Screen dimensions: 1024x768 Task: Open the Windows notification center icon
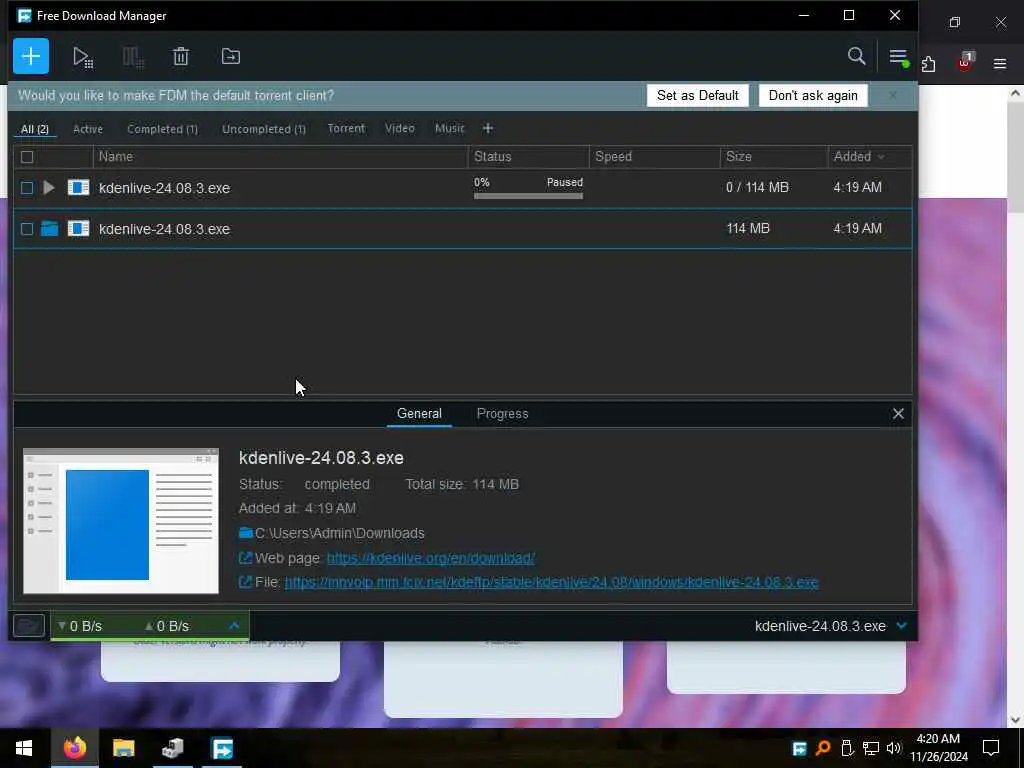click(x=991, y=748)
